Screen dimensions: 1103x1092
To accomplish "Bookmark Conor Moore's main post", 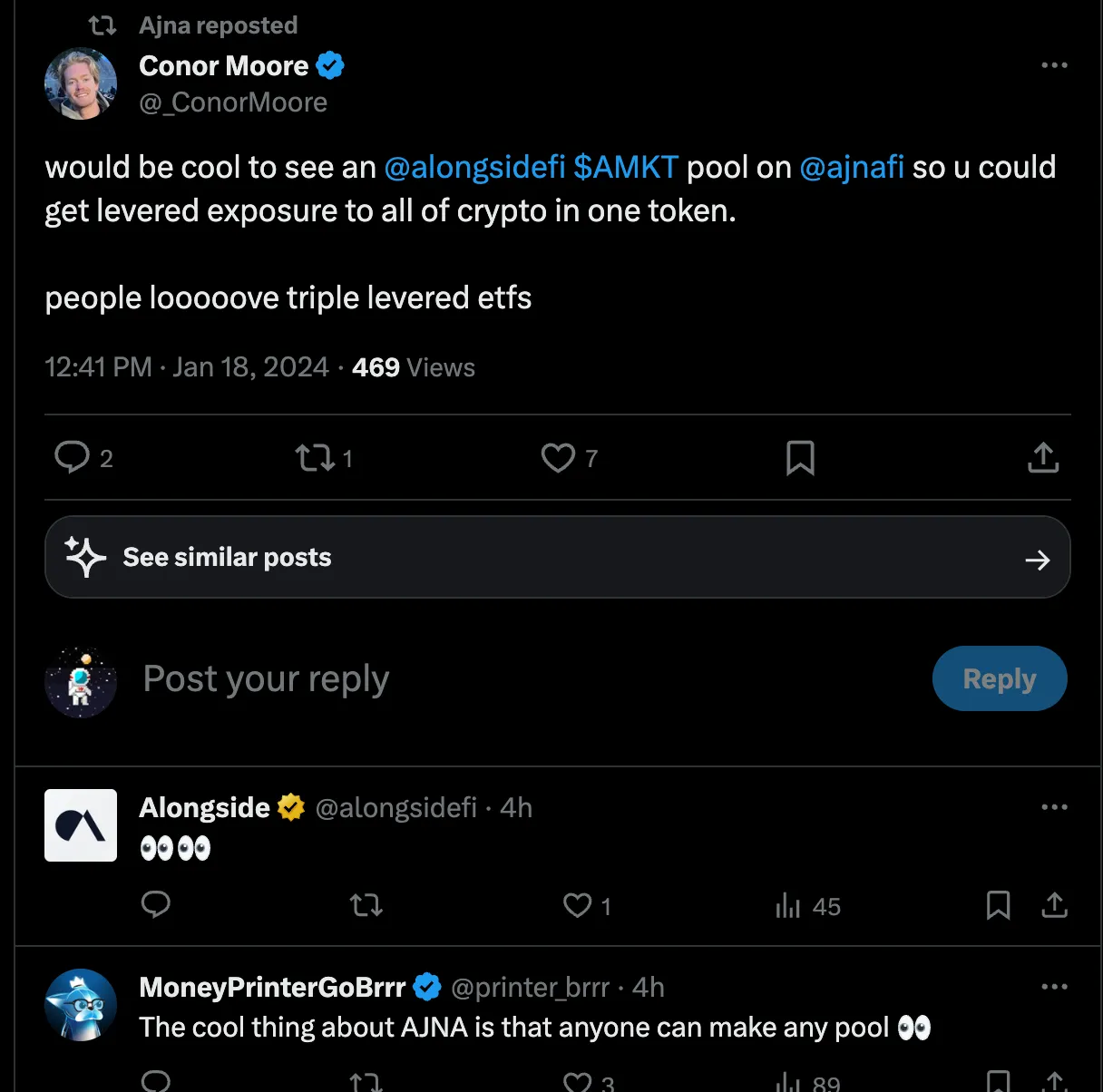I will (x=800, y=458).
